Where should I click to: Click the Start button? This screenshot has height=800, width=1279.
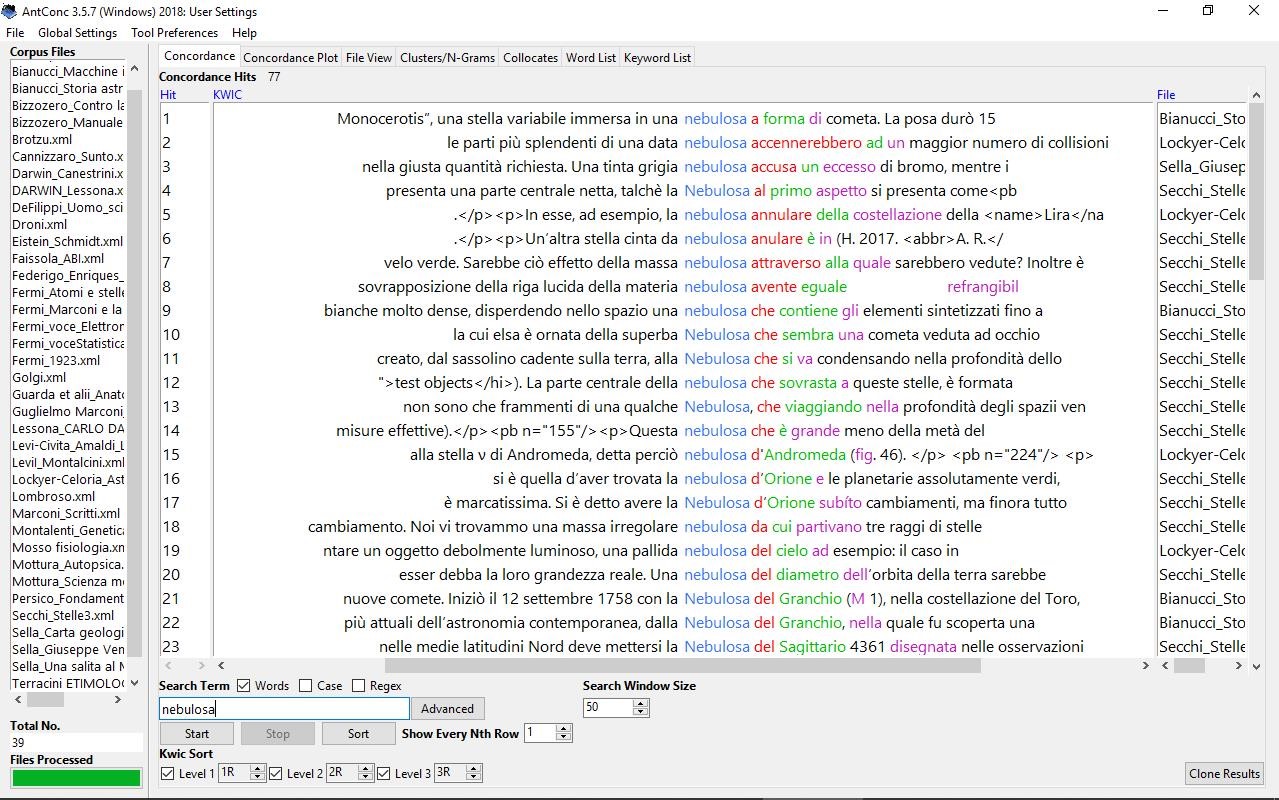pos(197,734)
